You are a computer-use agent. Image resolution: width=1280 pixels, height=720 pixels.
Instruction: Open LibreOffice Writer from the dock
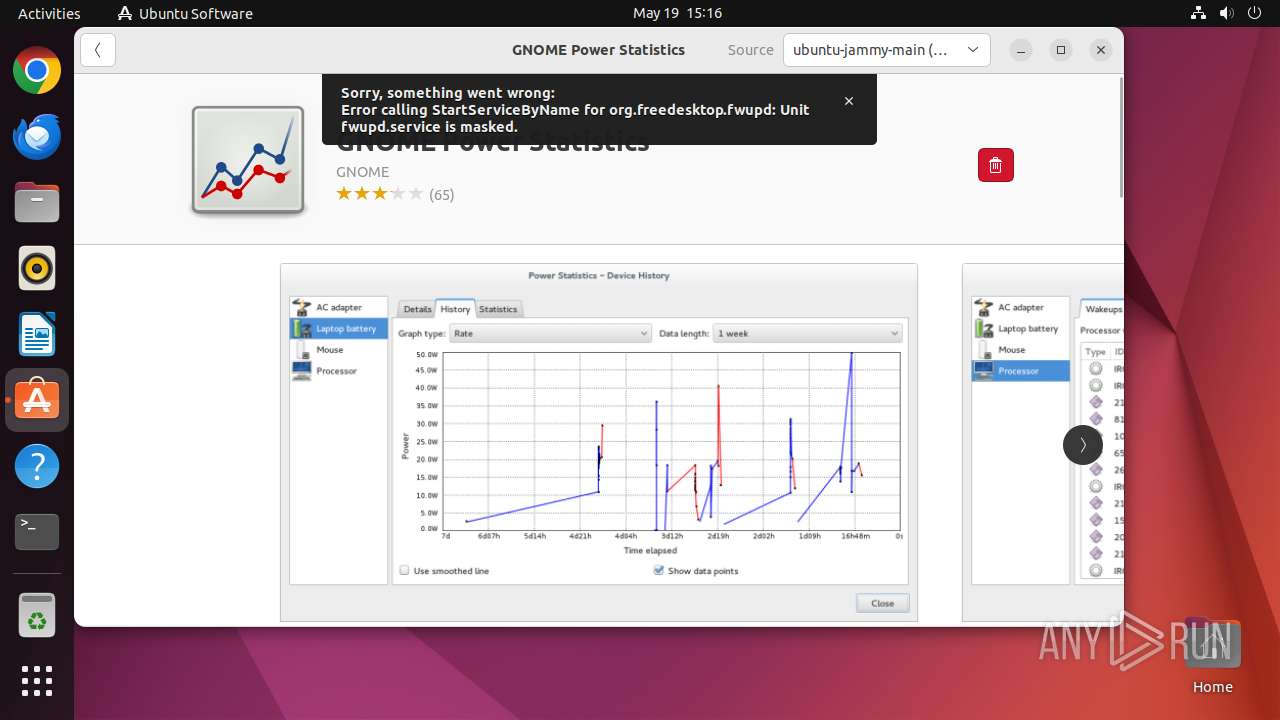[37, 334]
